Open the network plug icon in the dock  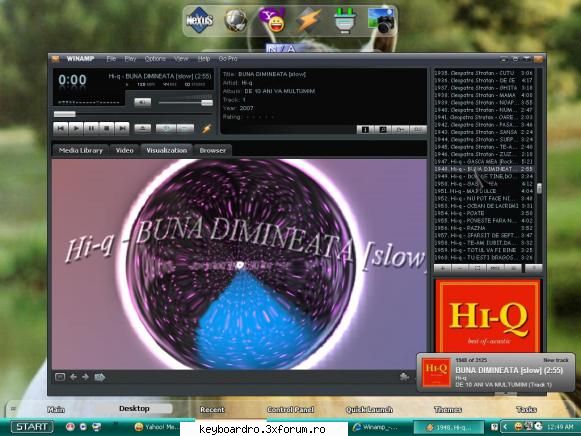click(x=344, y=20)
